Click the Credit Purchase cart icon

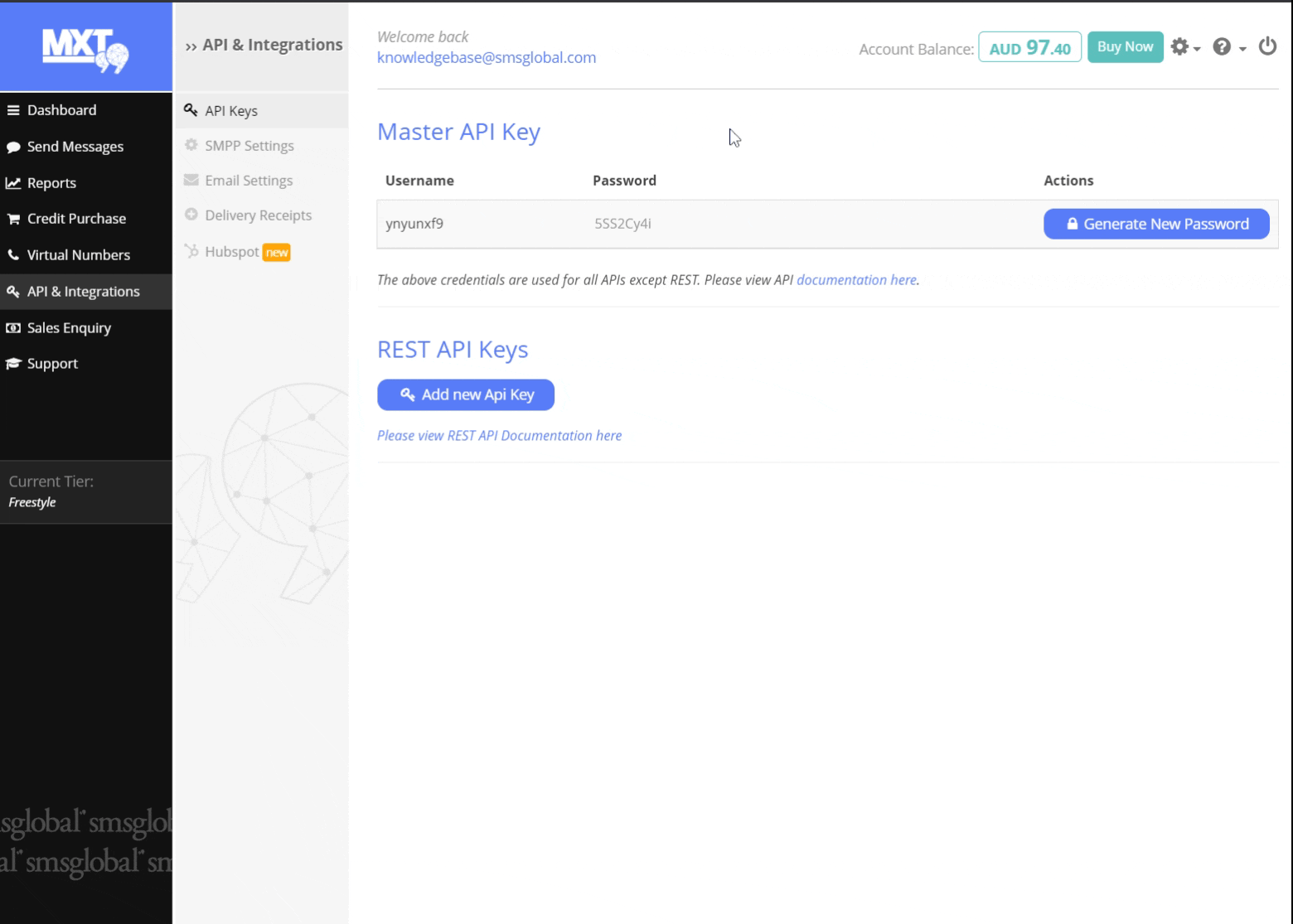coord(13,219)
